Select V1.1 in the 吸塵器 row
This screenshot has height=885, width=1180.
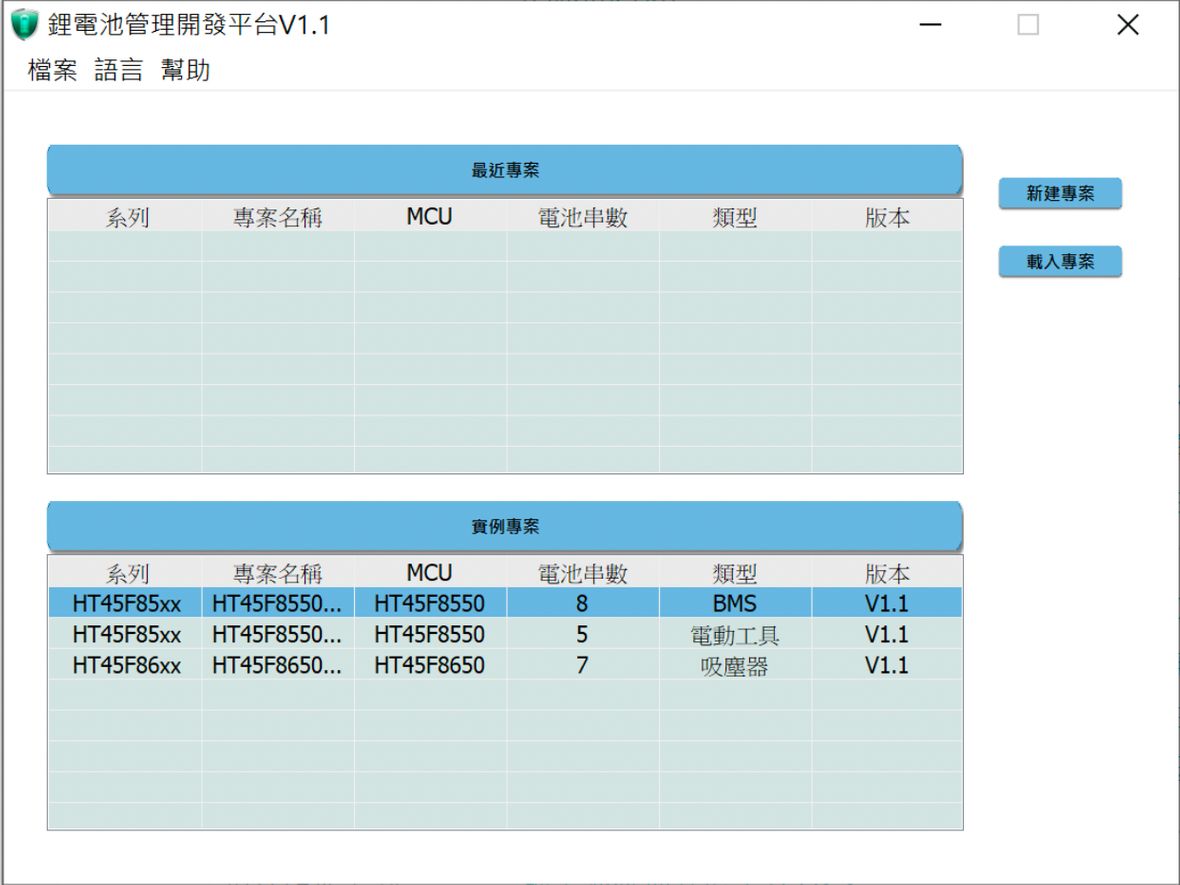pos(887,665)
